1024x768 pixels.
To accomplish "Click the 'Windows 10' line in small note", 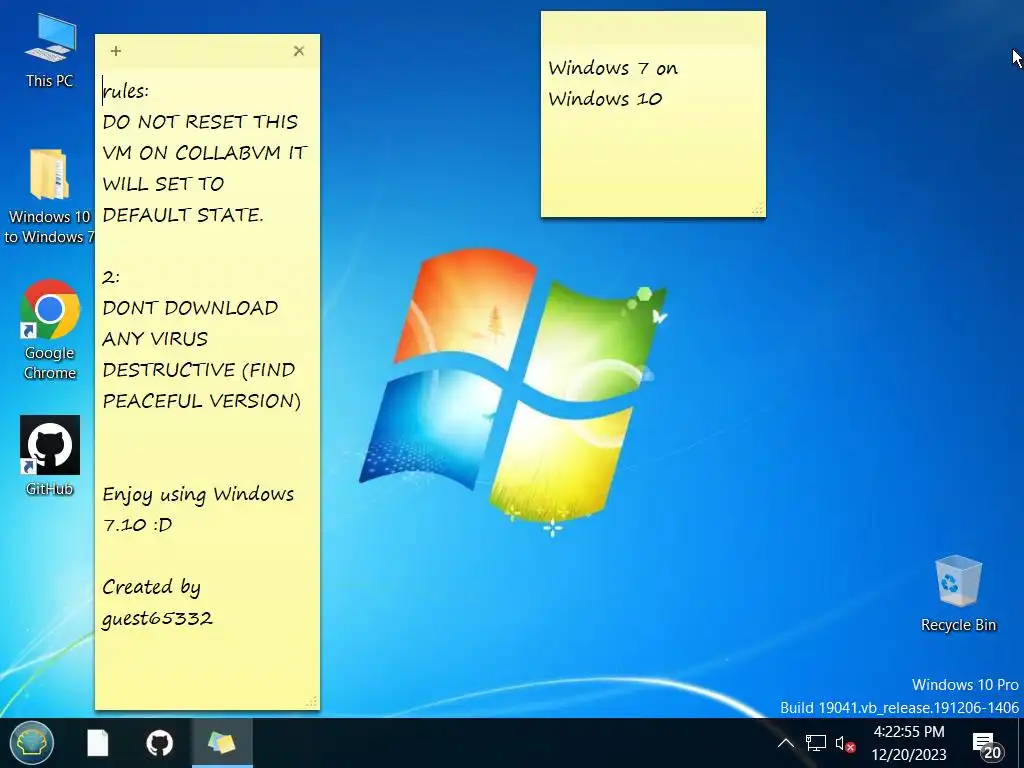I will coord(605,99).
